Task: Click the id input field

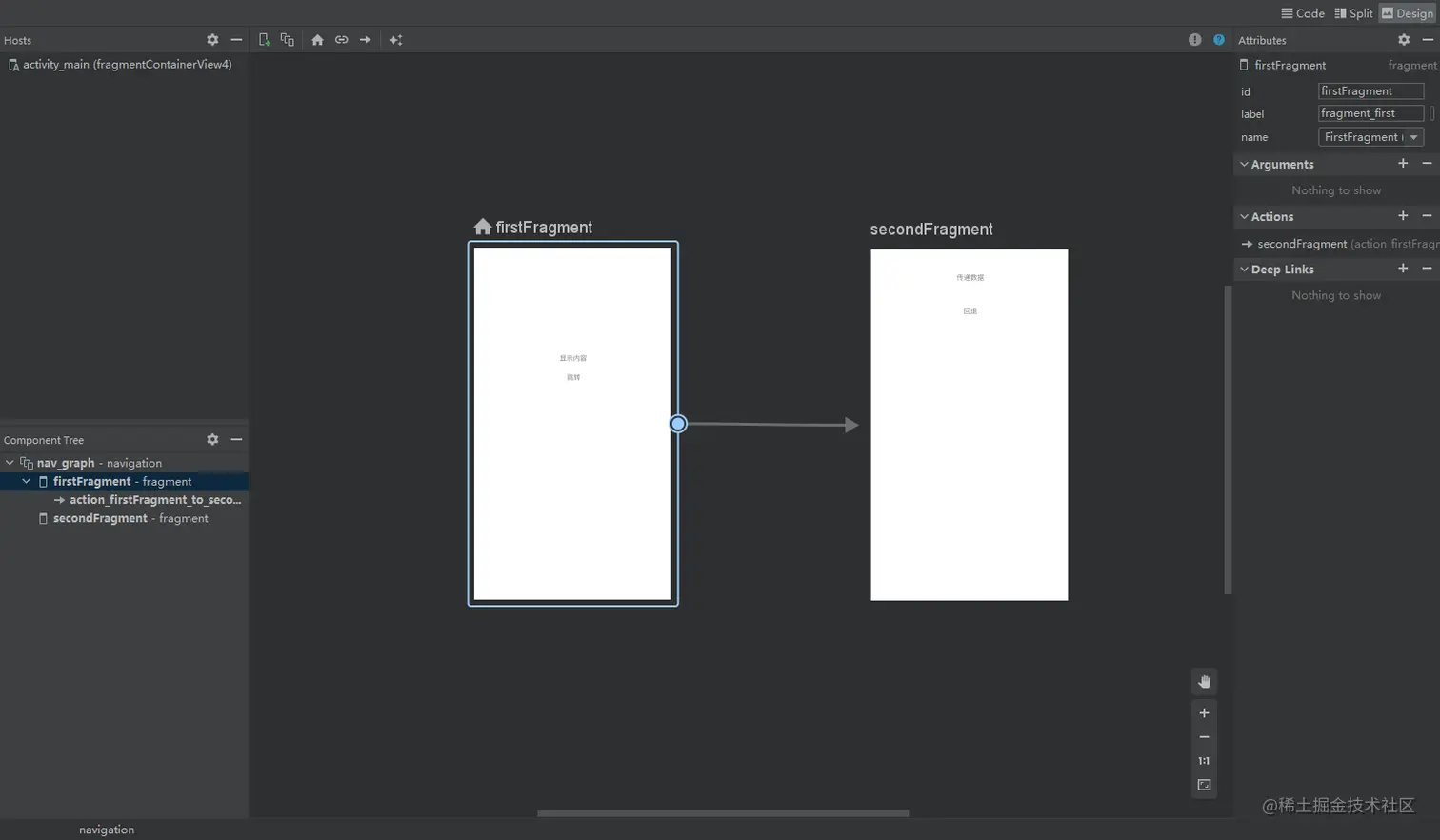Action: 1370,91
